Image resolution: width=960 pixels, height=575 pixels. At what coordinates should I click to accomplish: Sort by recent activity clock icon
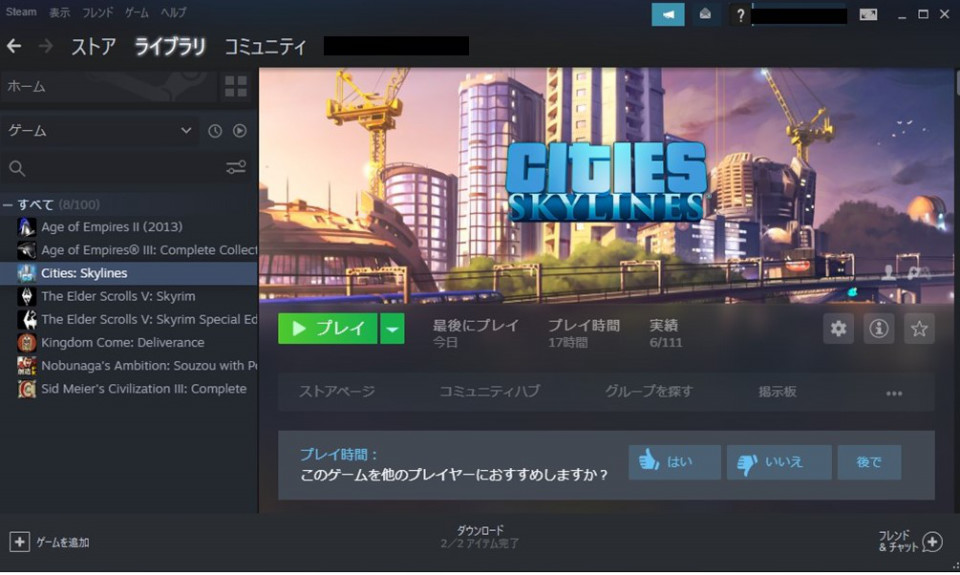215,130
